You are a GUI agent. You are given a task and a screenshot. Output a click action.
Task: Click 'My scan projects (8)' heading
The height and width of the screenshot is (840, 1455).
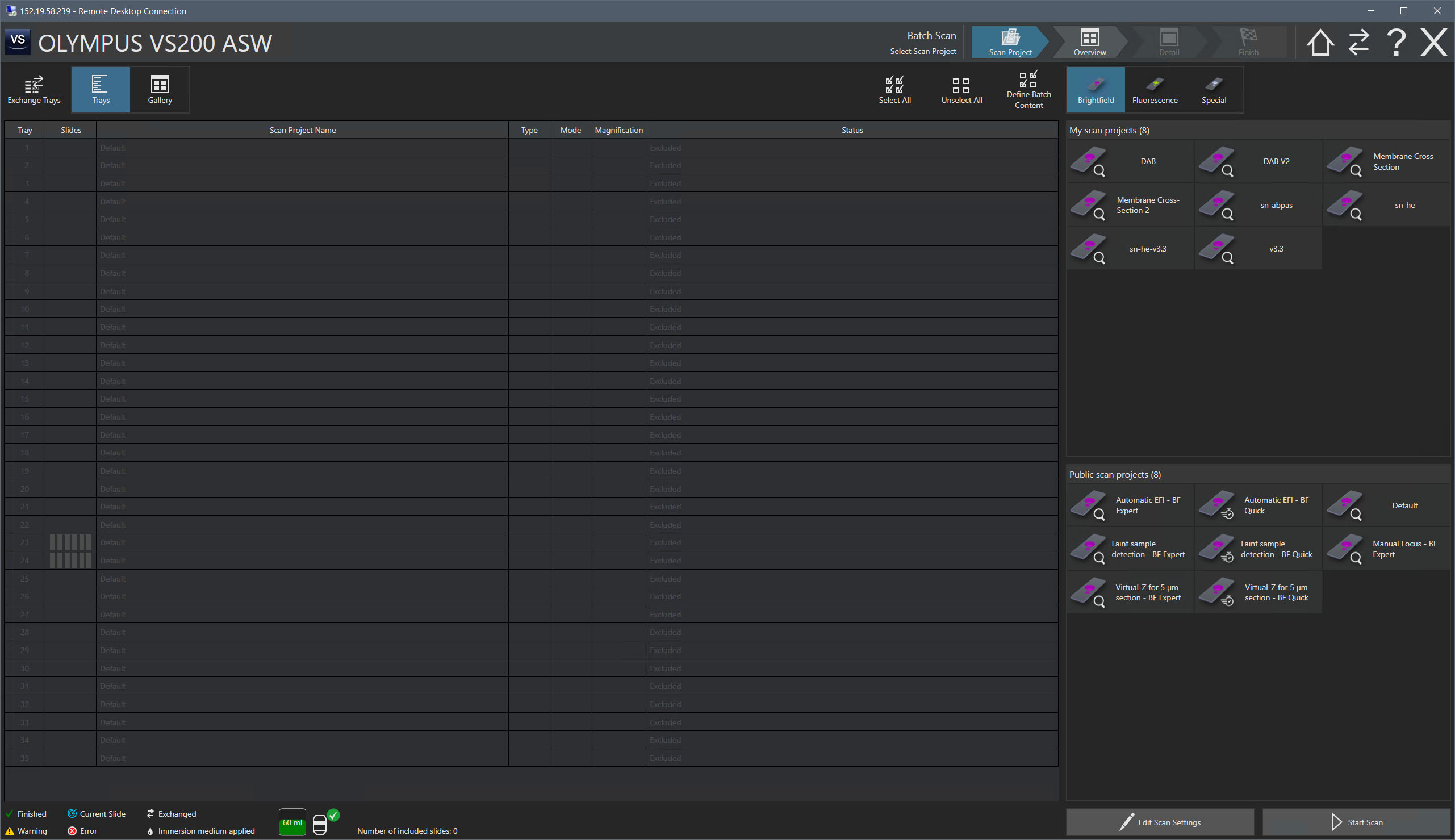pos(1109,131)
